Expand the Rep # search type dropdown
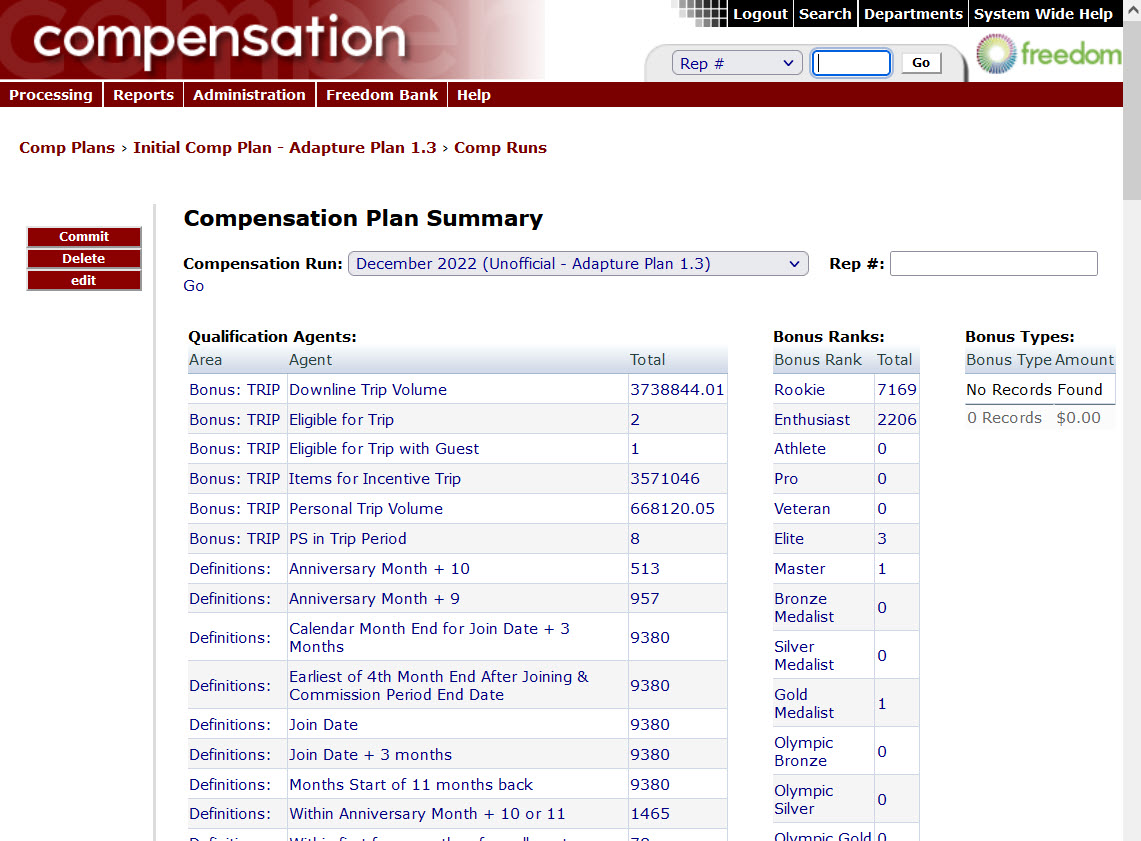 click(737, 63)
